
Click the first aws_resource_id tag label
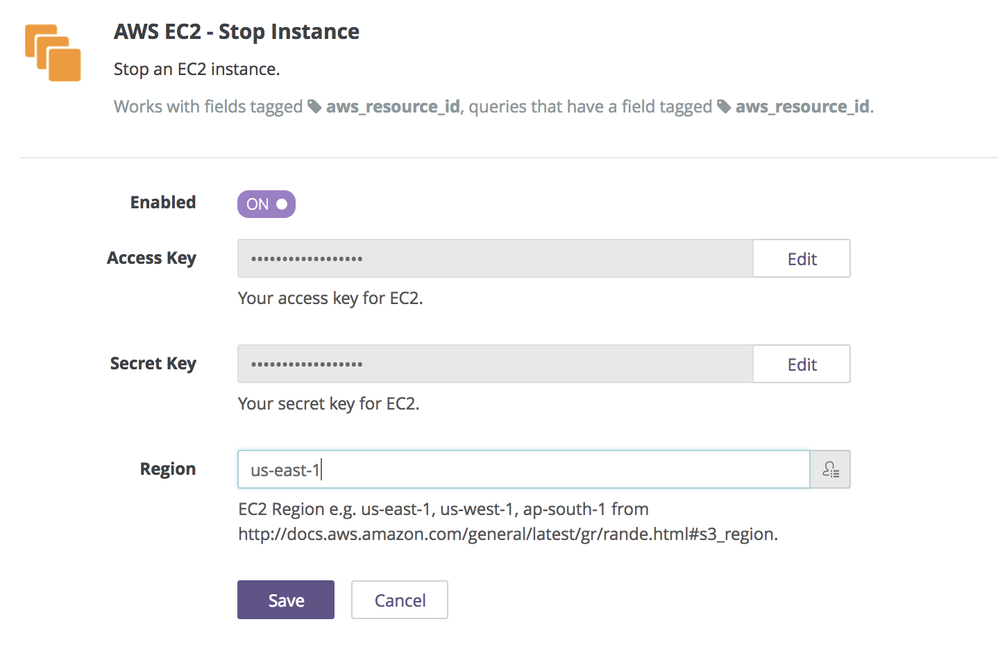coord(393,106)
